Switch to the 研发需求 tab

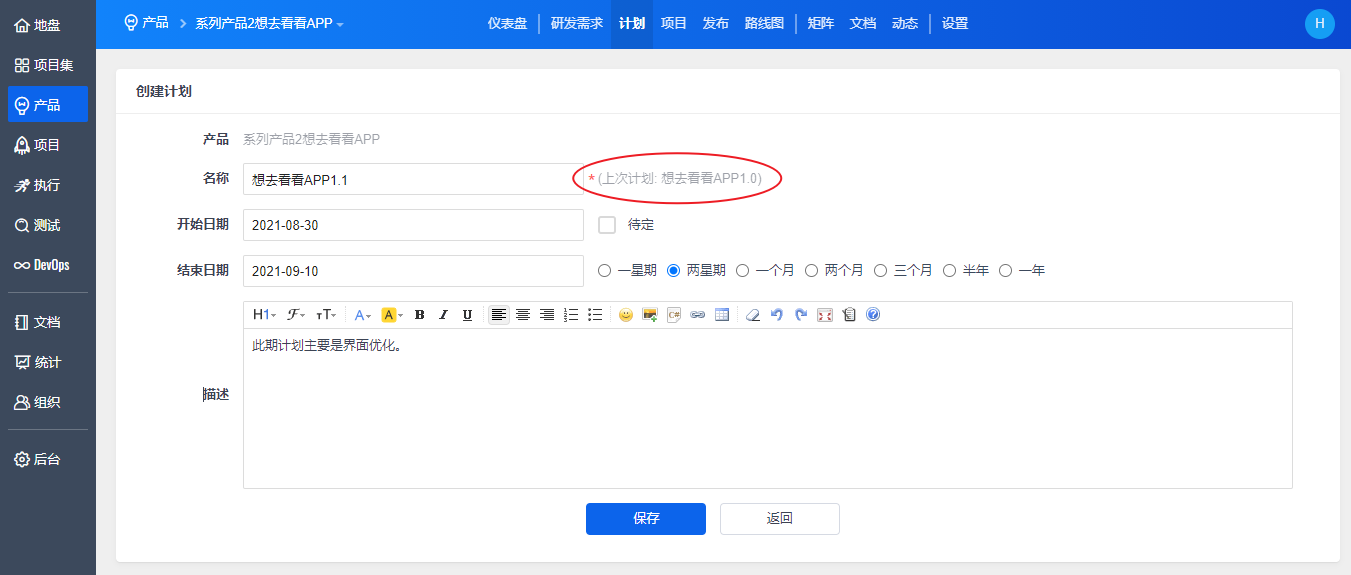(x=576, y=23)
